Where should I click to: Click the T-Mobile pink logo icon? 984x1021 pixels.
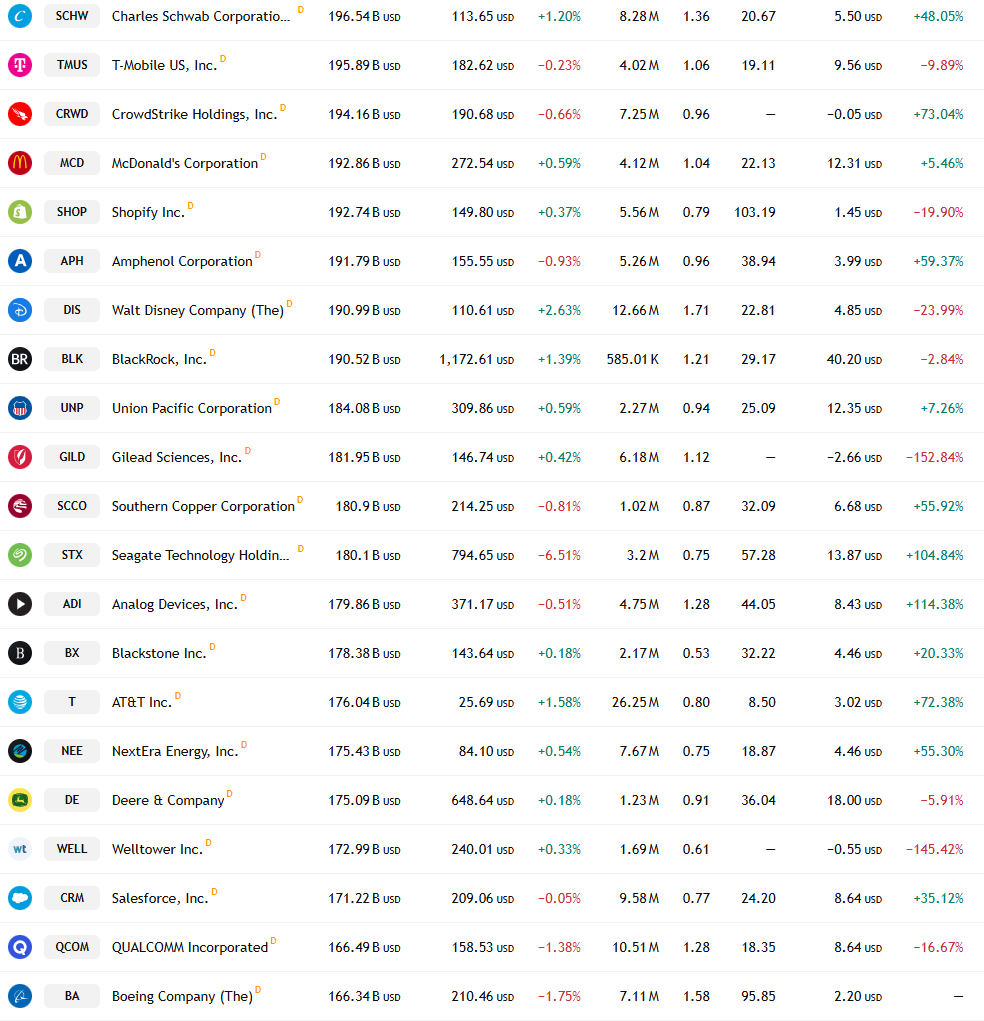(20, 65)
